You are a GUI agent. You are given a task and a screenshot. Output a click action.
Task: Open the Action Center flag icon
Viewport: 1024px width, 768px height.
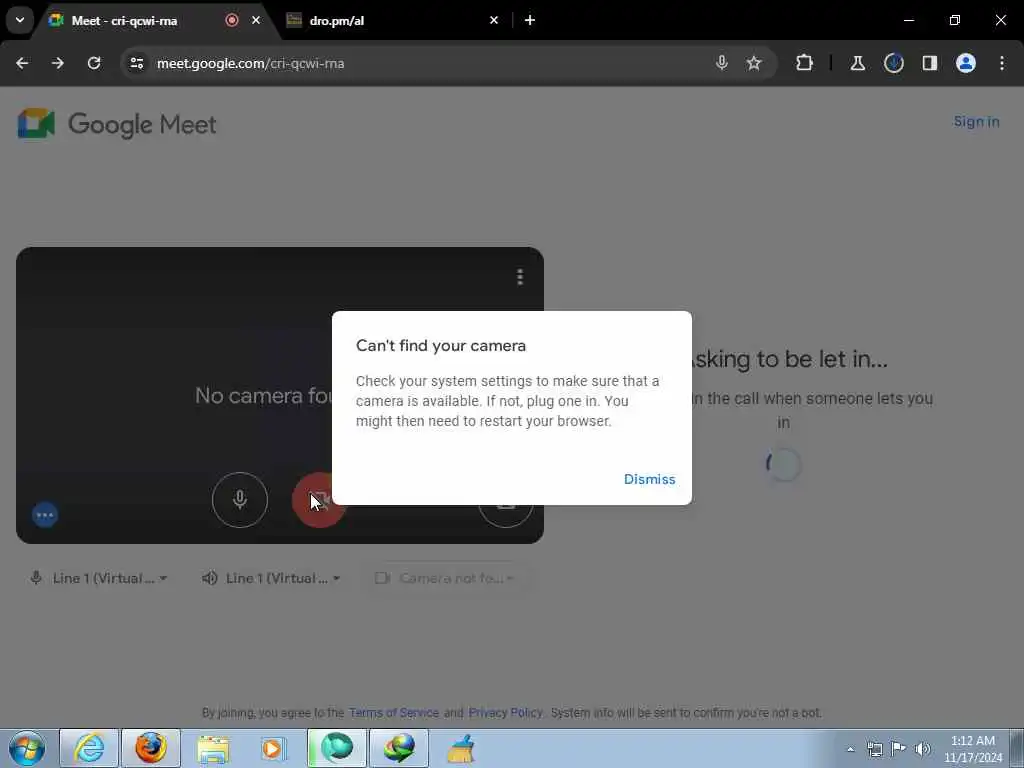point(899,749)
